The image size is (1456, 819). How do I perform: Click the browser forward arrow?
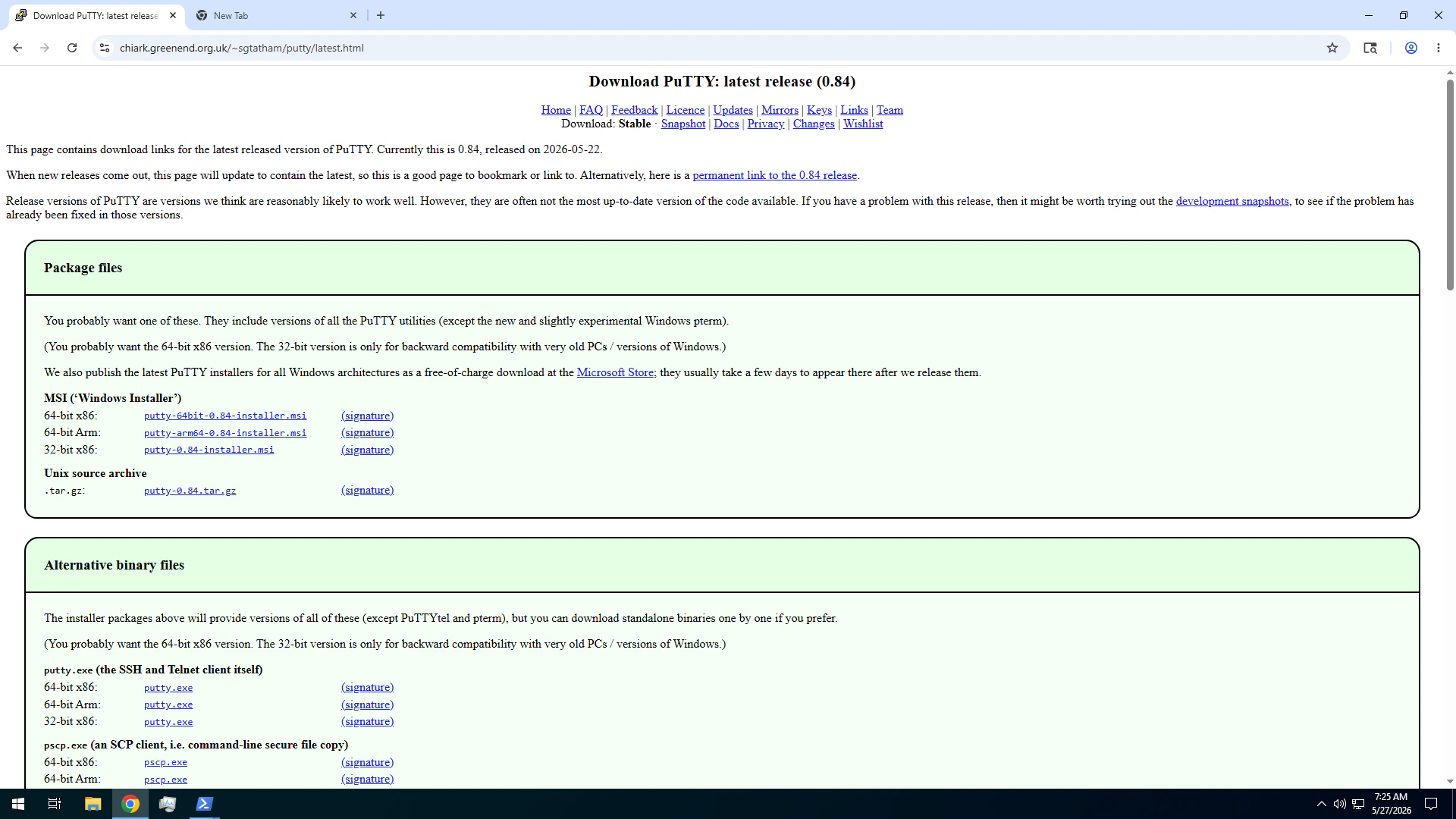(45, 48)
